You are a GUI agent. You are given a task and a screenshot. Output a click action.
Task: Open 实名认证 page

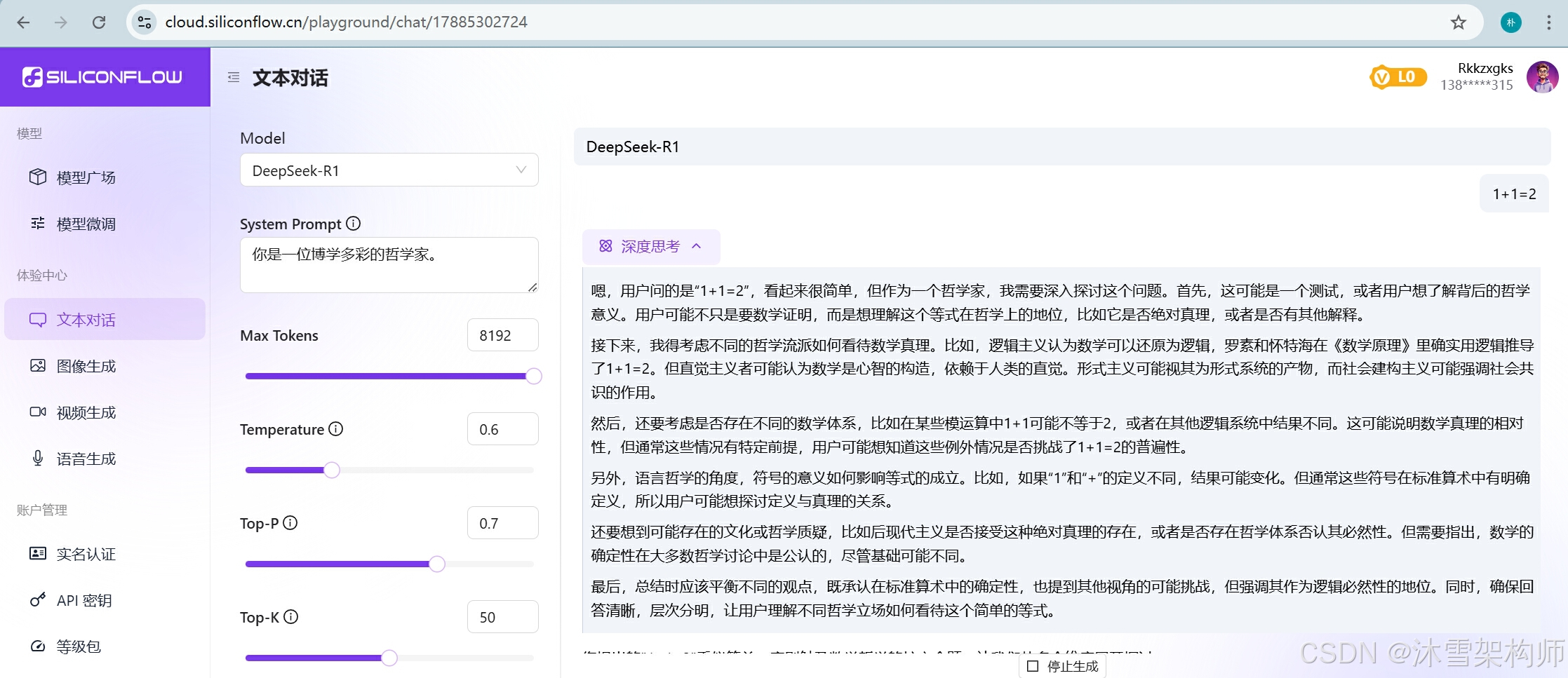105,554
